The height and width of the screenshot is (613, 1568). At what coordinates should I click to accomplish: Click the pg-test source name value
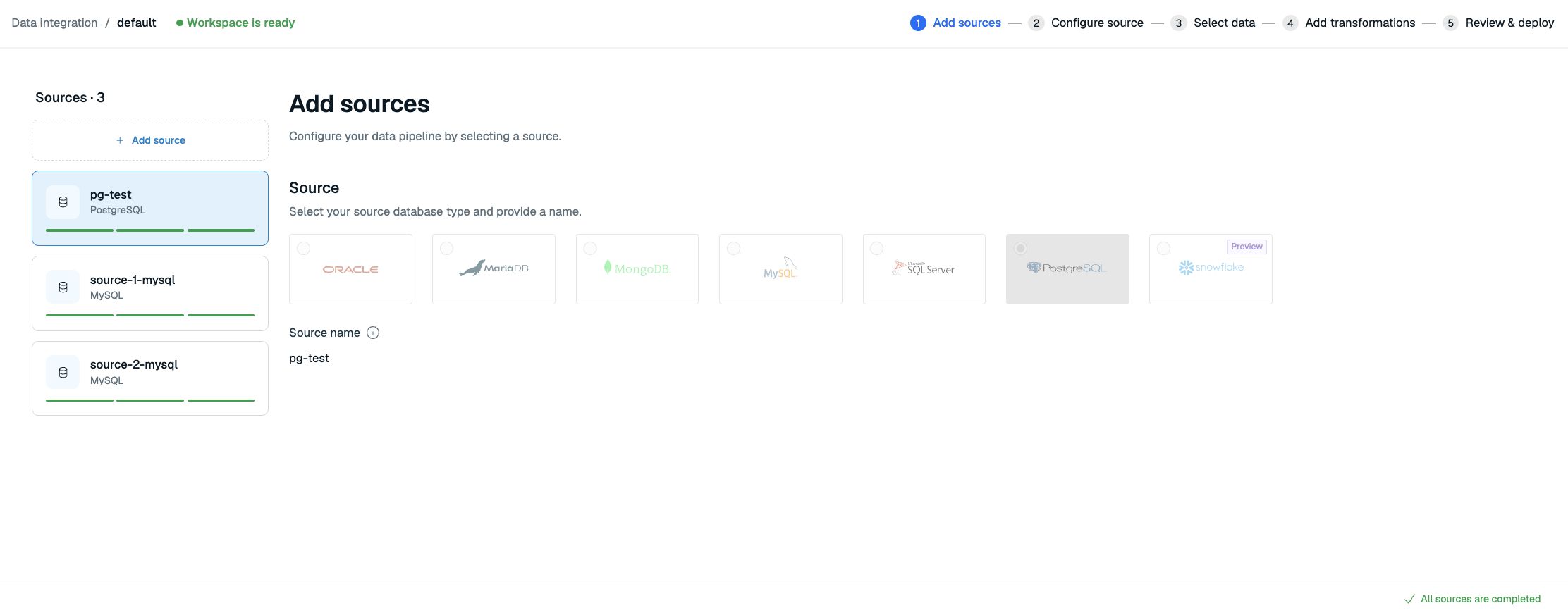[309, 358]
